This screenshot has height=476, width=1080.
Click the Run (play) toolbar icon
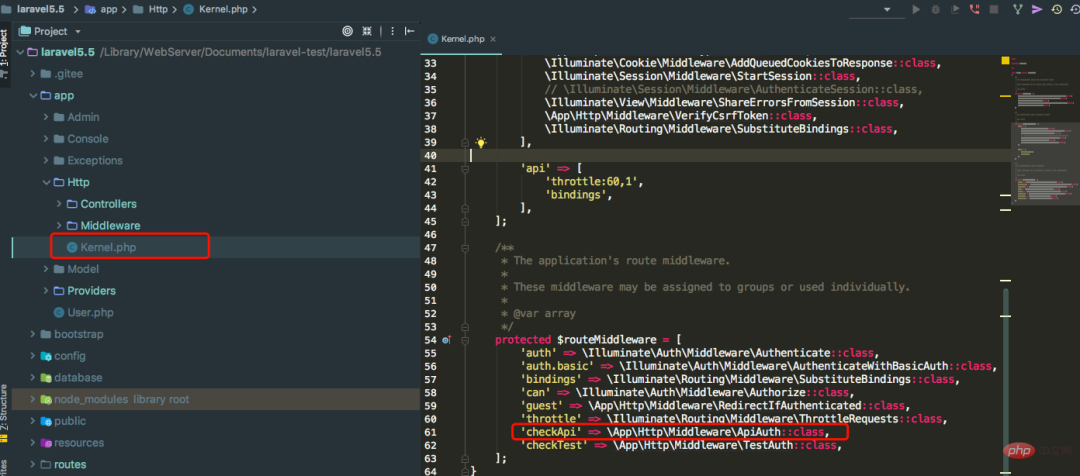click(915, 9)
